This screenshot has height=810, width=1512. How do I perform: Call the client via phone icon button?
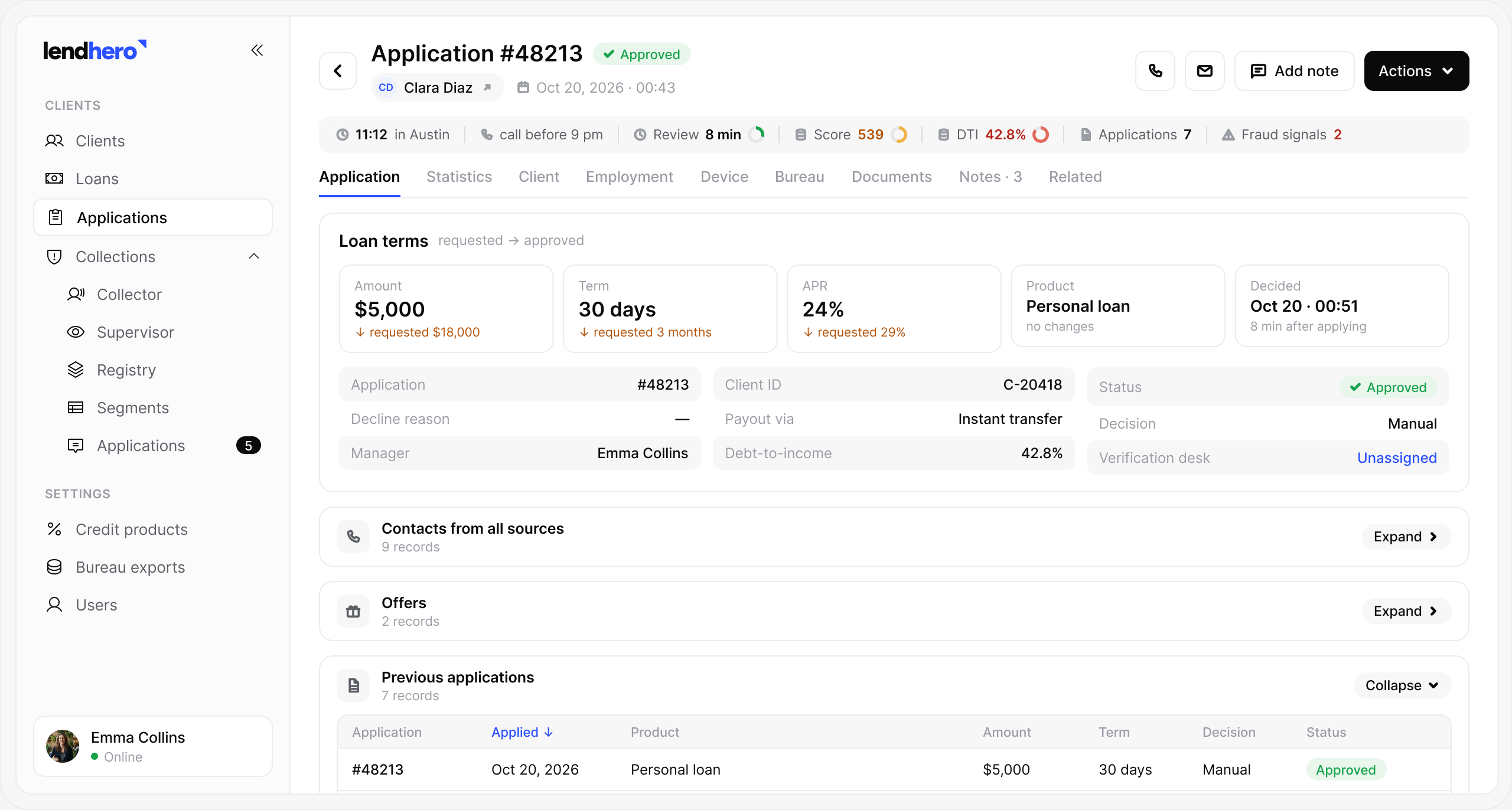[1155, 71]
